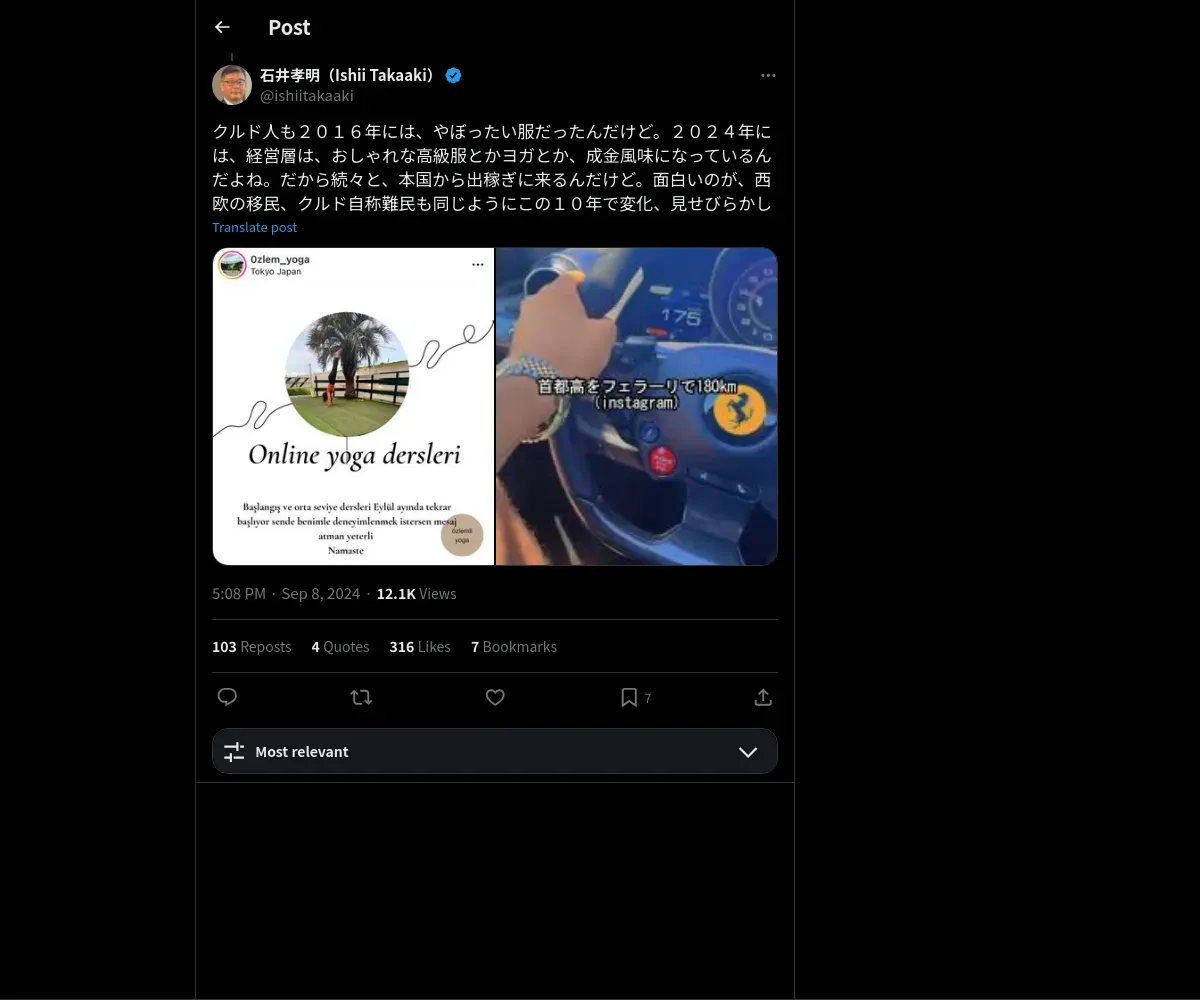View the 4 Quotes list
Image resolution: width=1200 pixels, height=1000 pixels.
point(340,647)
